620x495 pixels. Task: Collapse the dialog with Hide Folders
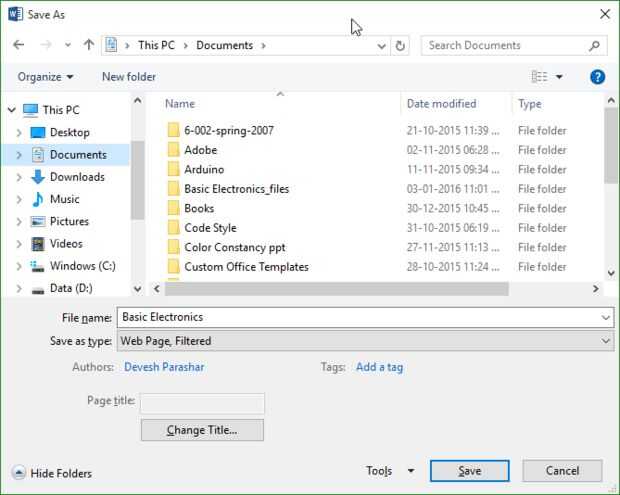tap(51, 473)
